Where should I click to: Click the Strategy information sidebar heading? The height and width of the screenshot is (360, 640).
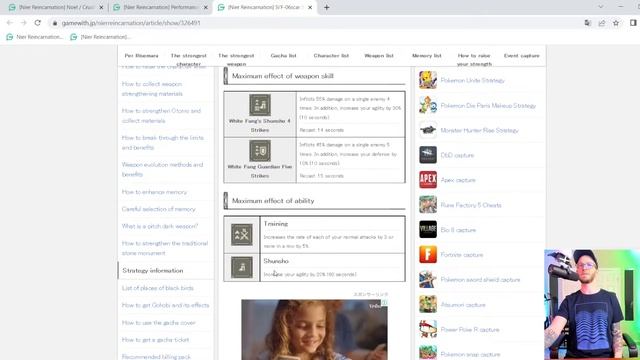click(x=153, y=271)
